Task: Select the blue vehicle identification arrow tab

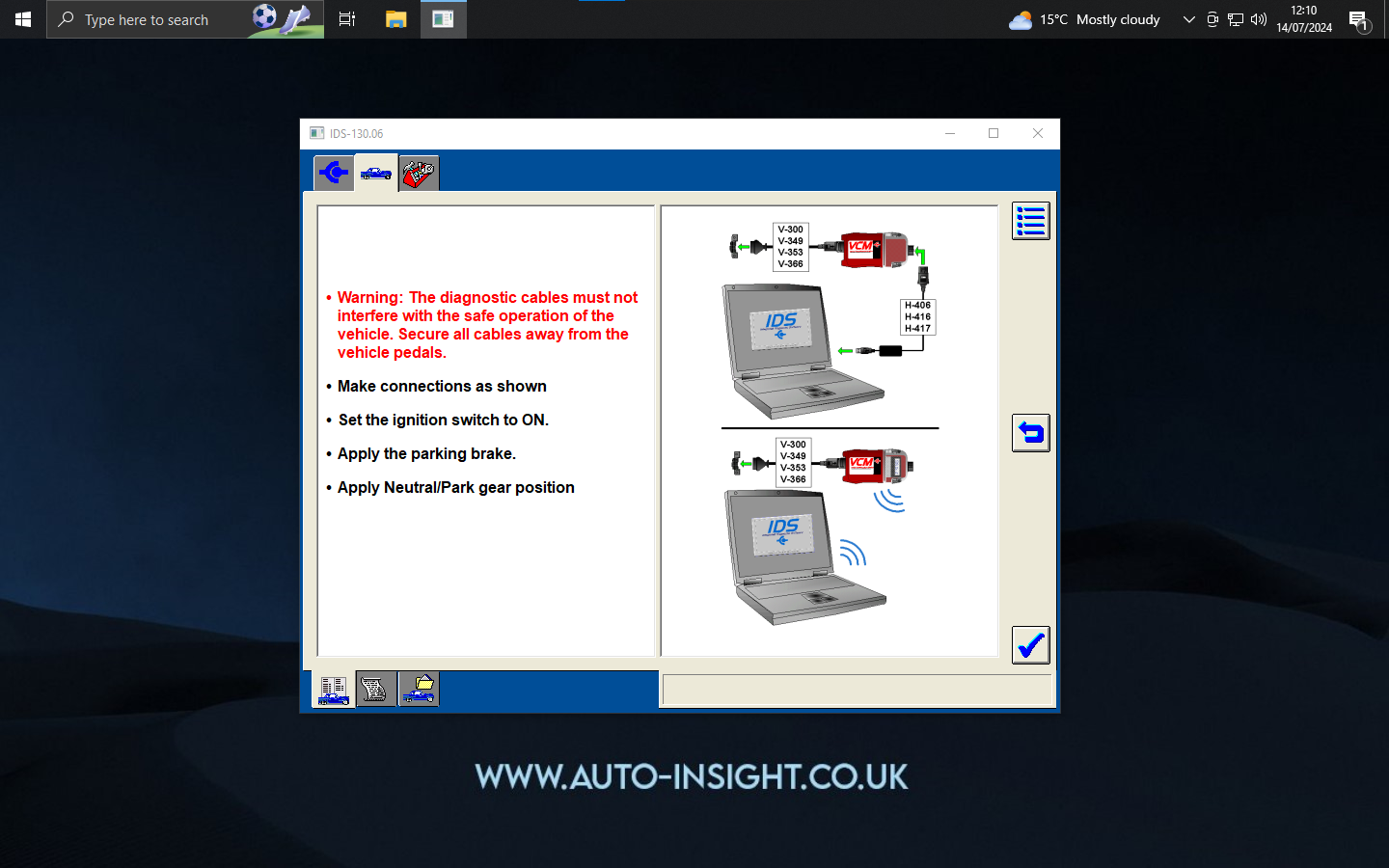Action: point(333,173)
